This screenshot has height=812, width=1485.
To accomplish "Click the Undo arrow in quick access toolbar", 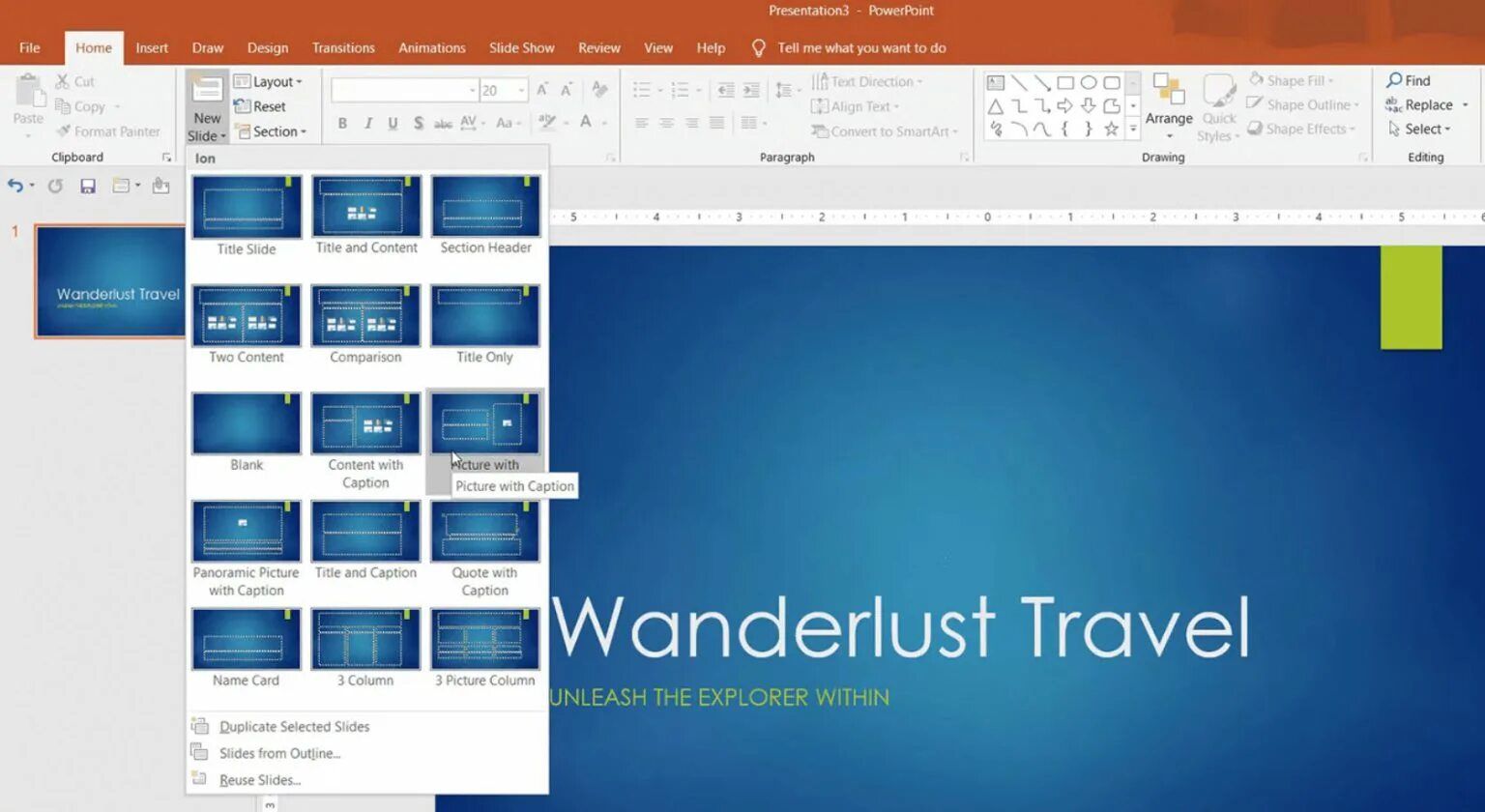I will coord(15,186).
